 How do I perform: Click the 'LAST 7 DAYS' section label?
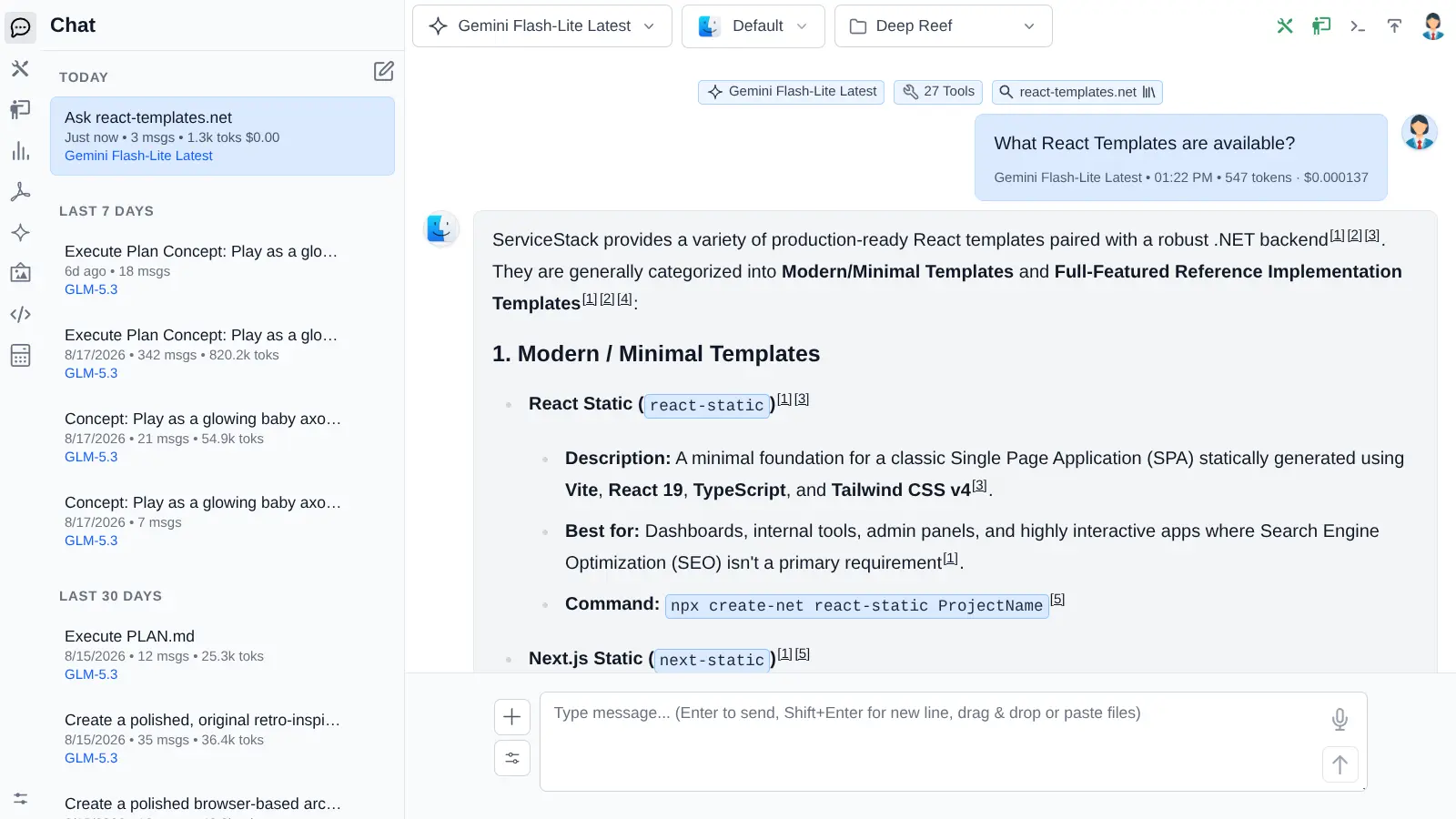106,211
